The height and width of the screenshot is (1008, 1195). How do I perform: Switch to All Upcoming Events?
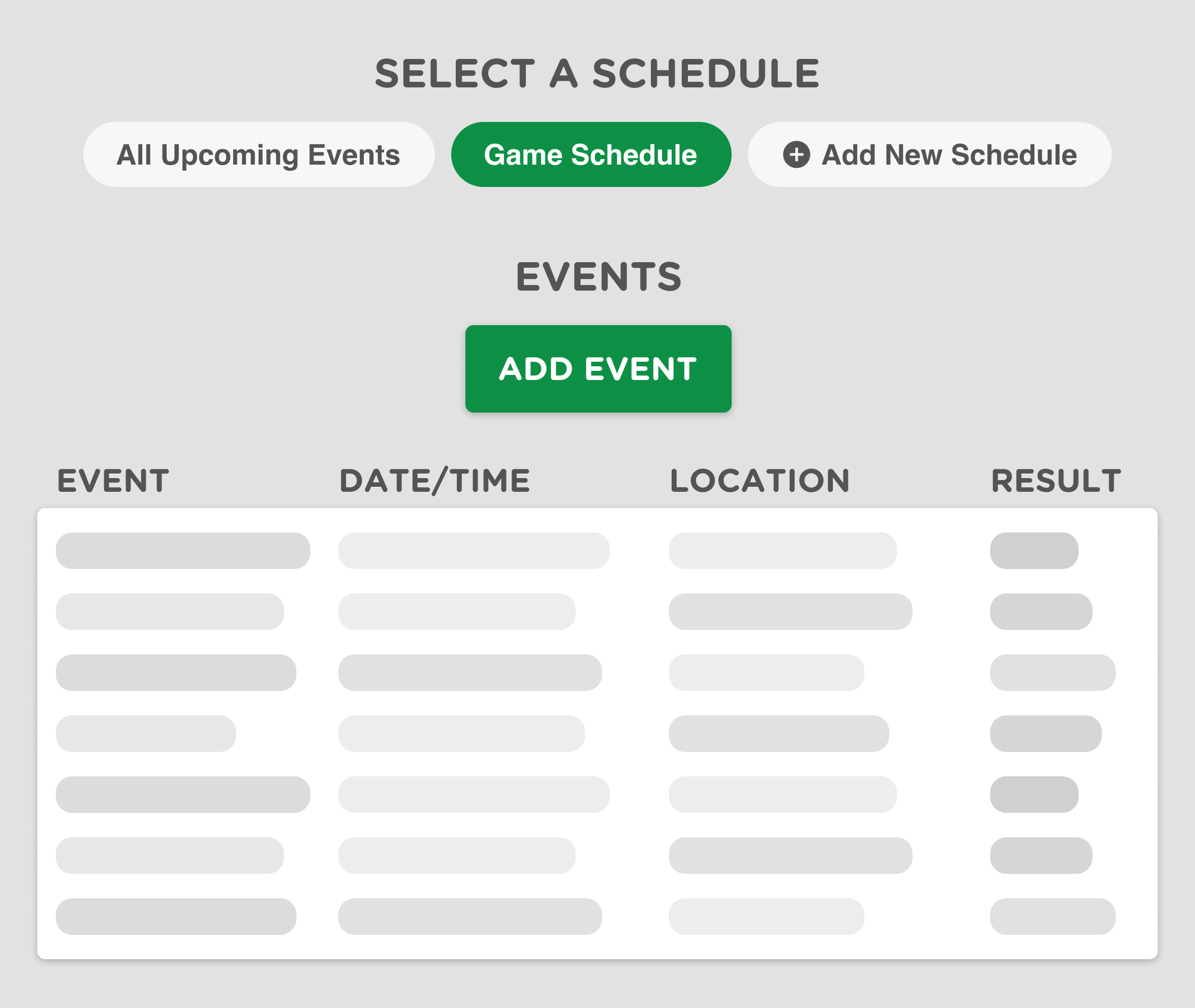tap(258, 154)
